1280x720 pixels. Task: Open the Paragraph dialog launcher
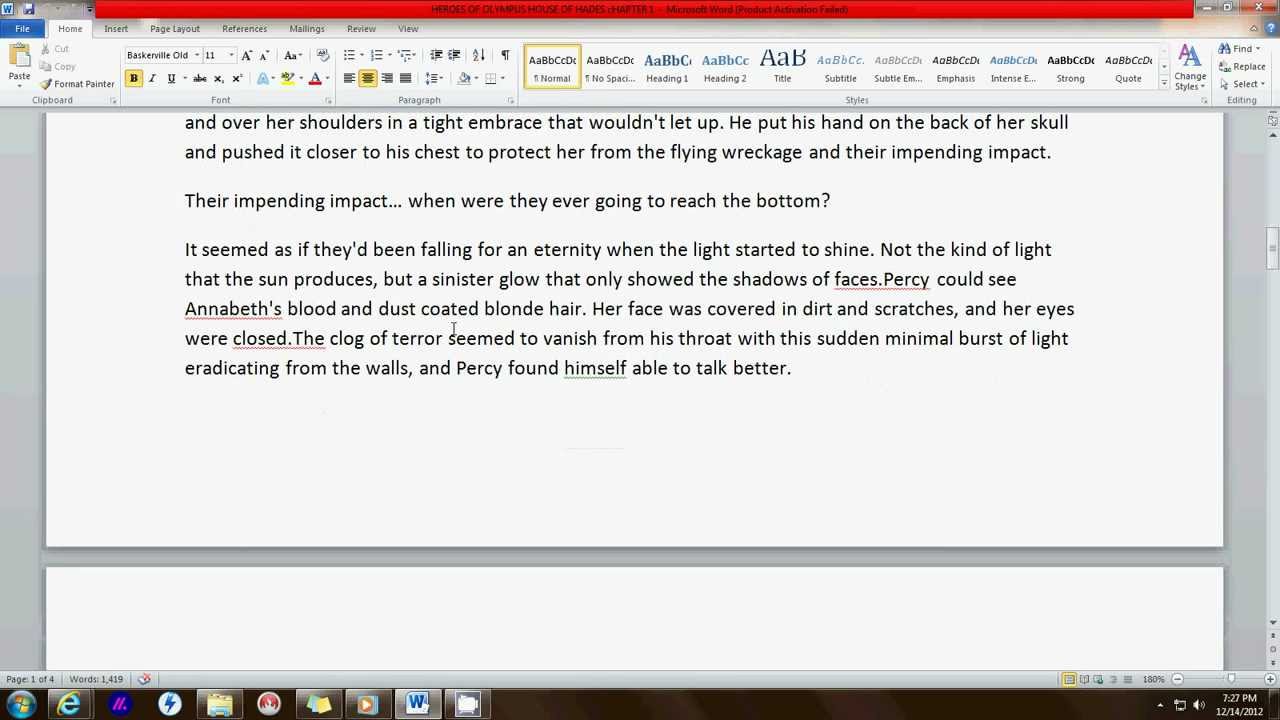tap(511, 100)
